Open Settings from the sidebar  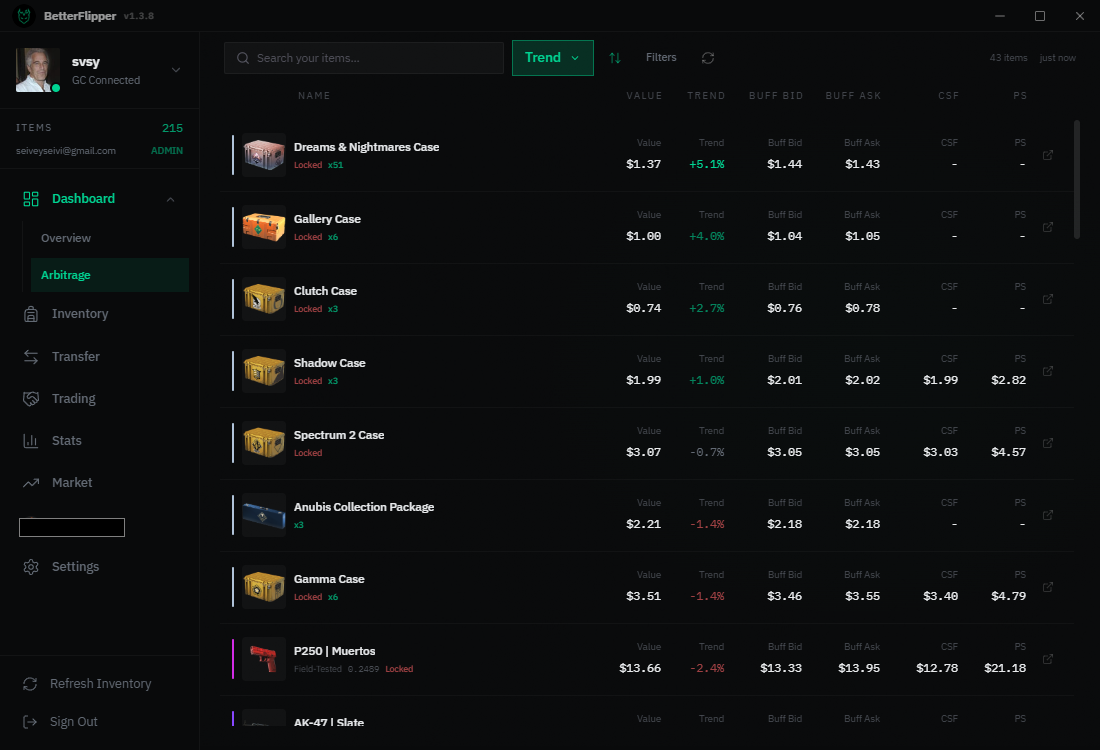tap(74, 566)
